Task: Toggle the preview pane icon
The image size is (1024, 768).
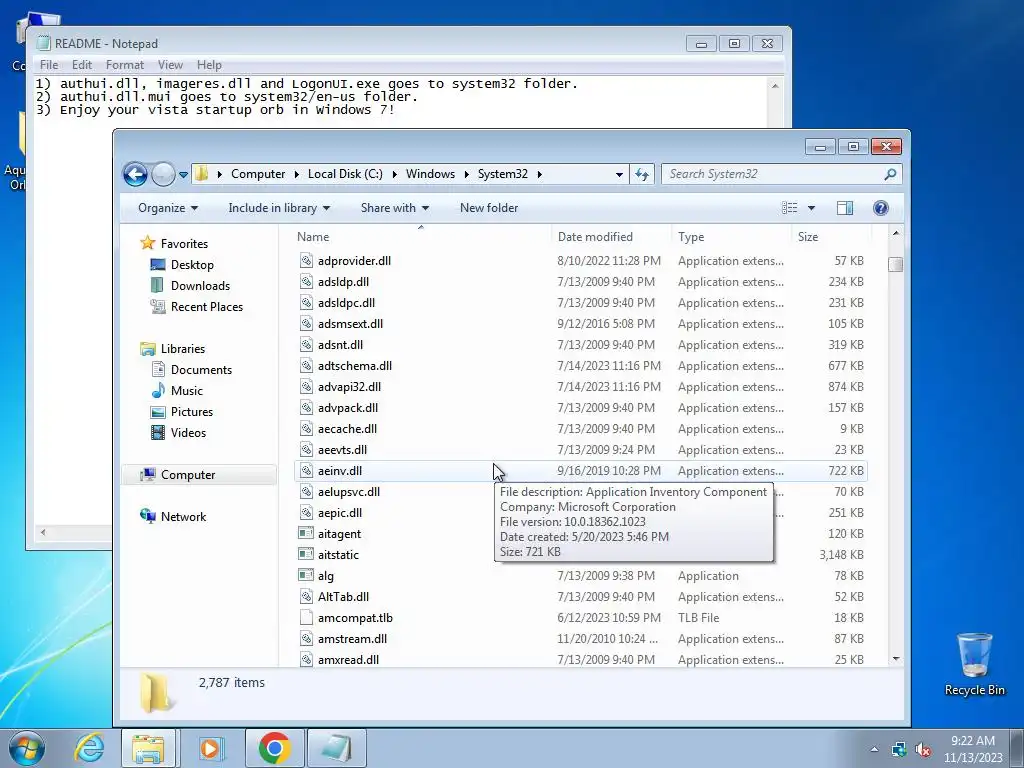Action: click(844, 208)
